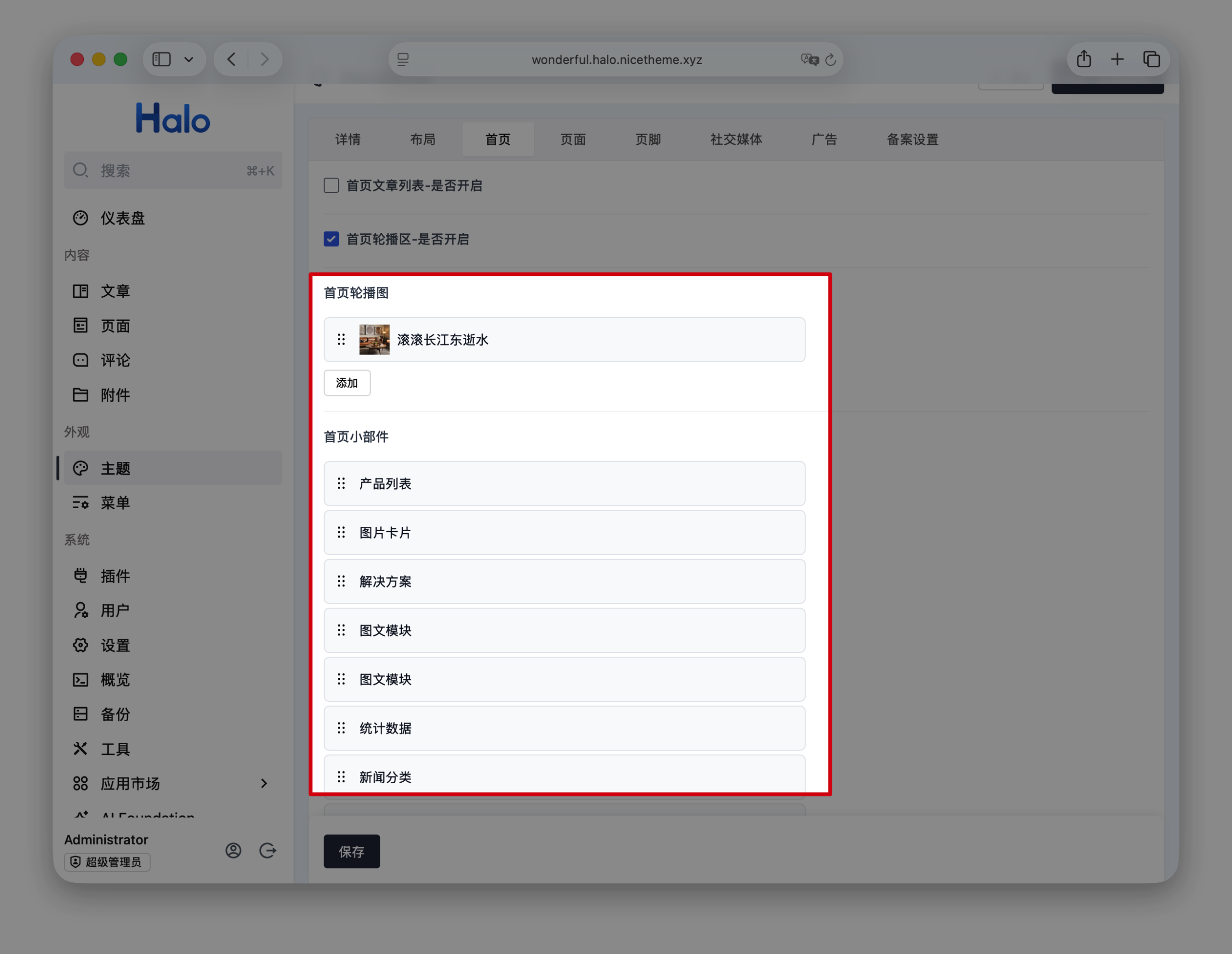Click the 概览 terminal icon

81,679
